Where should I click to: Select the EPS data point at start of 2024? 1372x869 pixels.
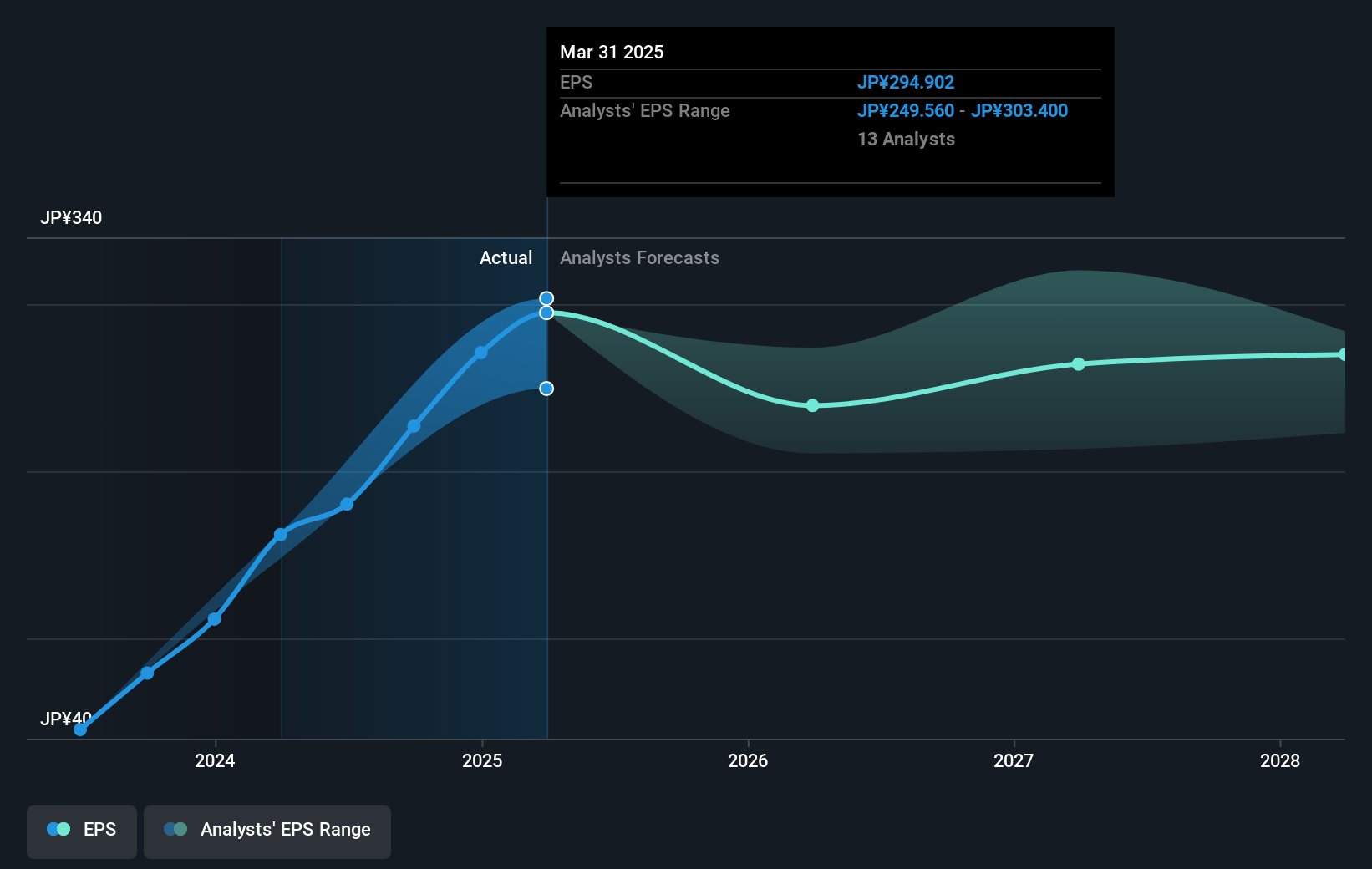tap(214, 619)
